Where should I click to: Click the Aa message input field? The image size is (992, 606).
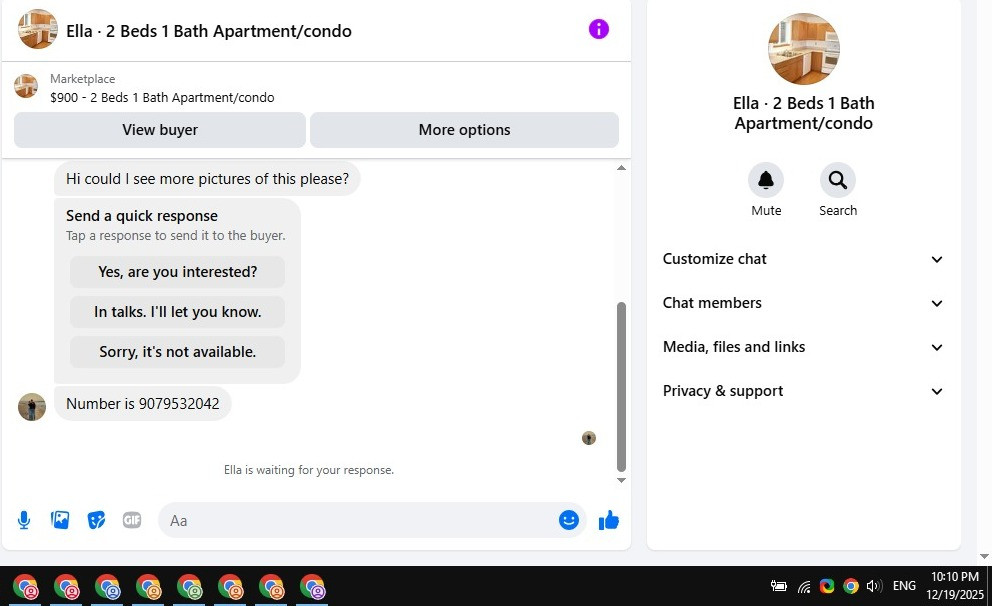tap(357, 520)
